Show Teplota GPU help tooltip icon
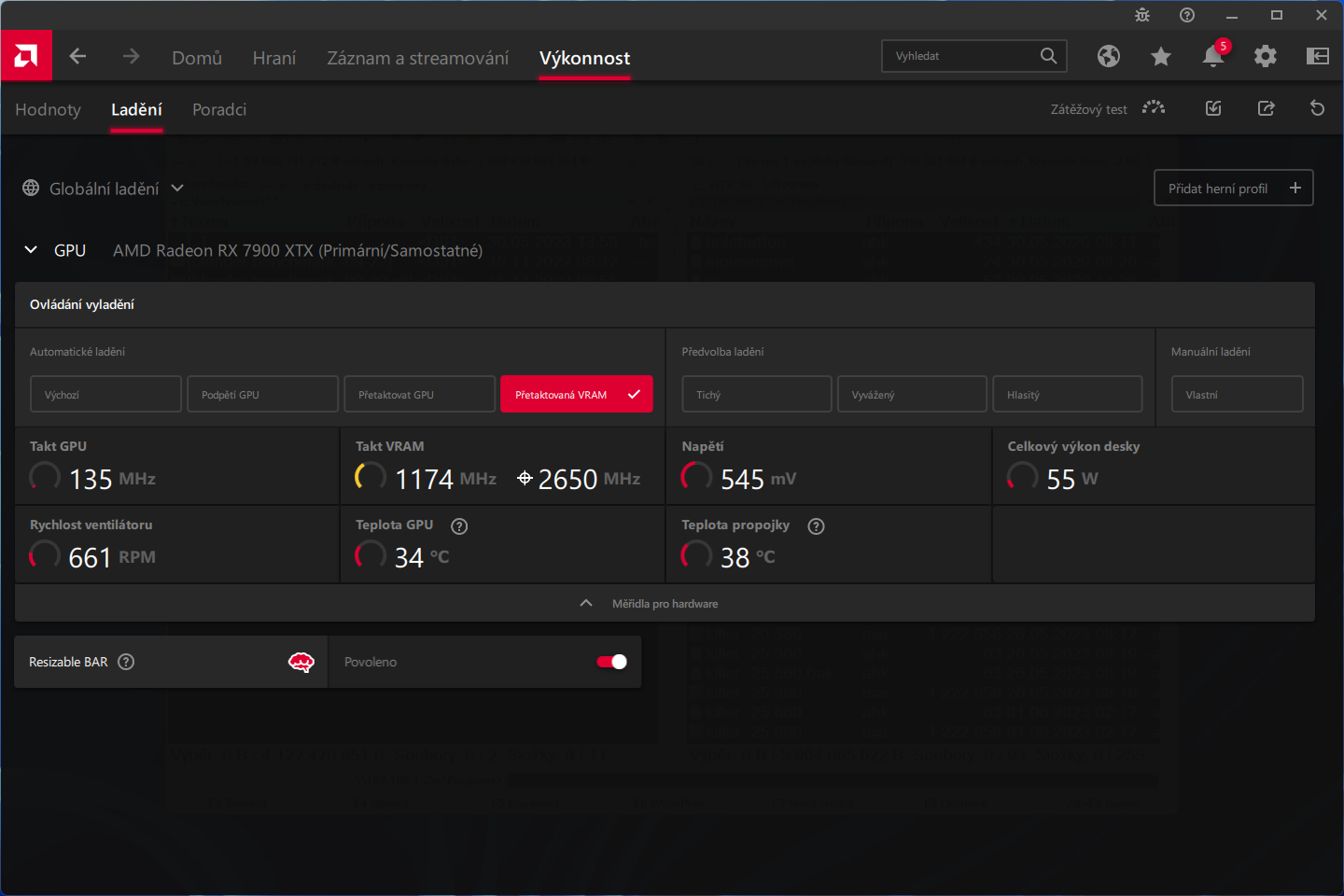 459,526
